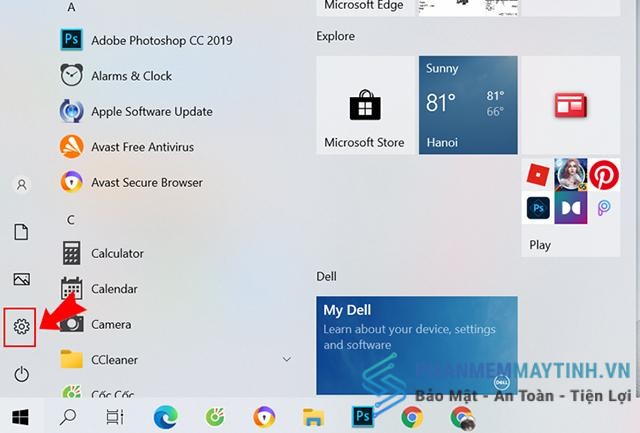Viewport: 640px width, 433px height.
Task: Click the Roblox icon in Play tile
Action: tap(538, 175)
